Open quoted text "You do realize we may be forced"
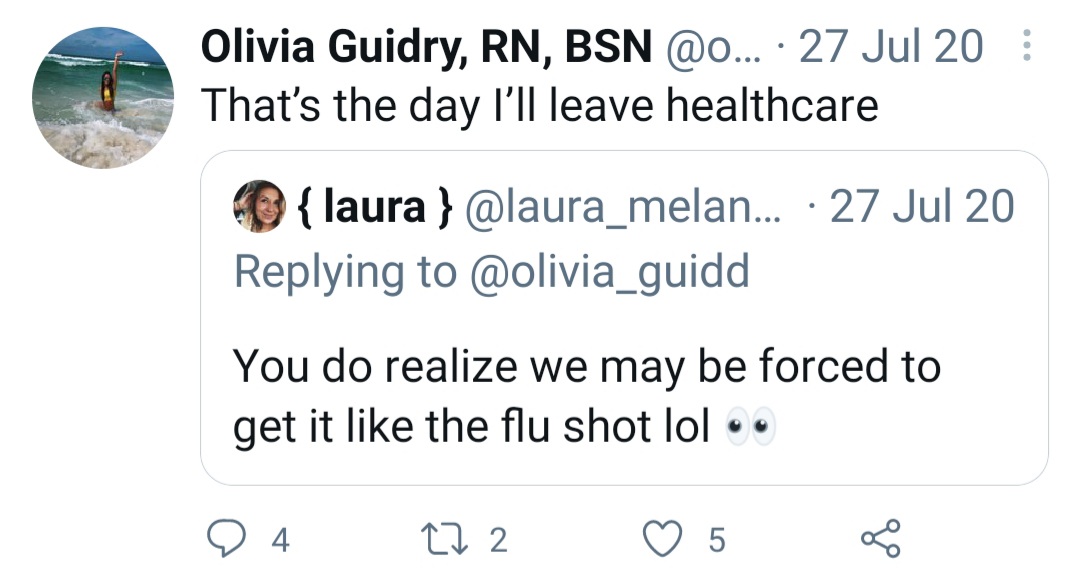Viewport: 1080px width, 584px height. click(587, 367)
